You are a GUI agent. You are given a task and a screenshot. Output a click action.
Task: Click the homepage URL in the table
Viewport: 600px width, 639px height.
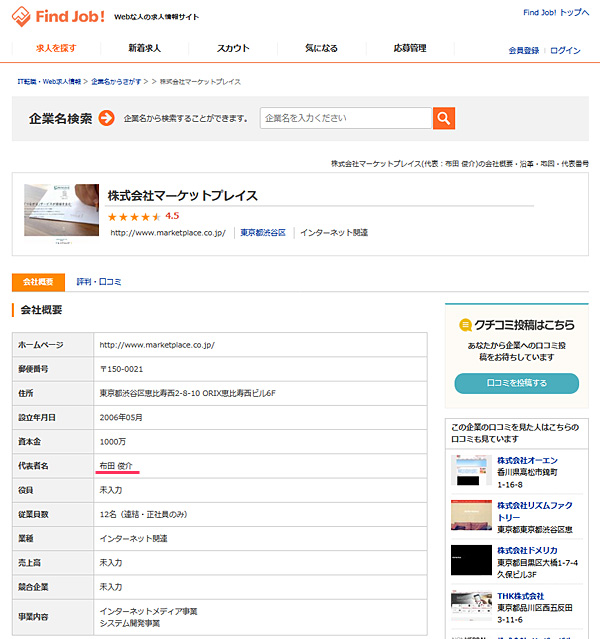(x=157, y=345)
